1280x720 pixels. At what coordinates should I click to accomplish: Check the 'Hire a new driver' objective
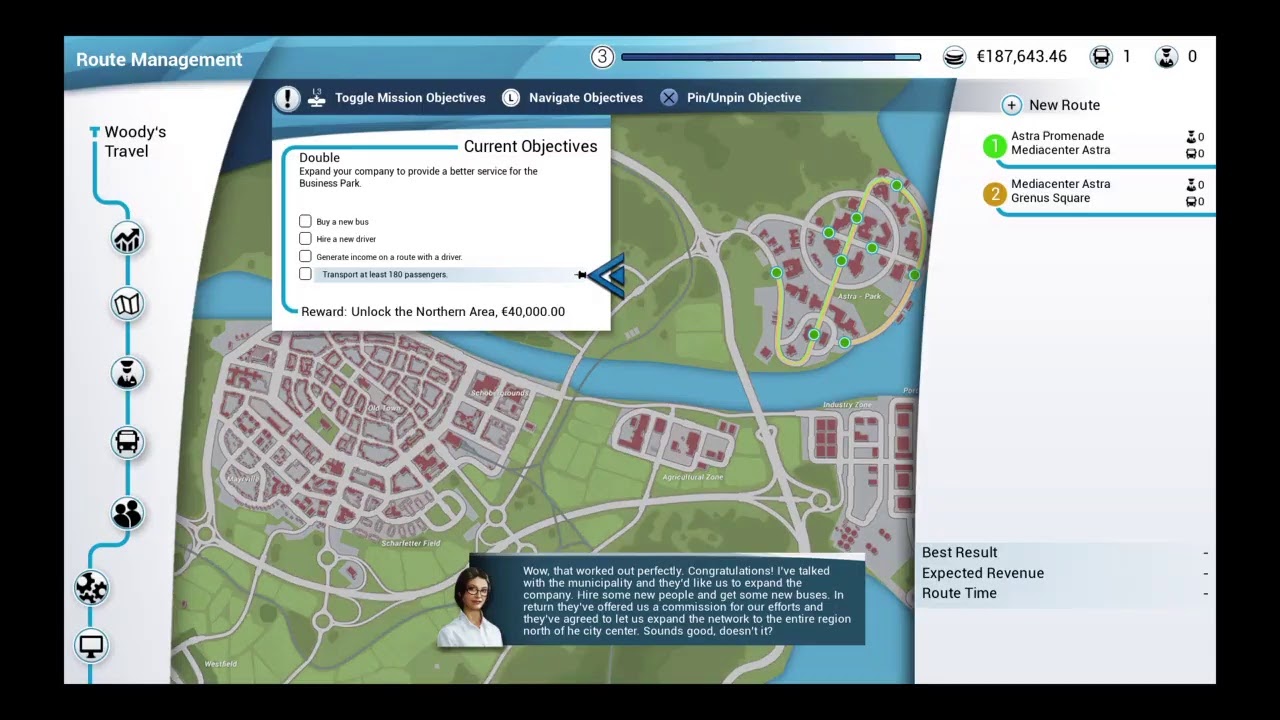click(x=305, y=239)
